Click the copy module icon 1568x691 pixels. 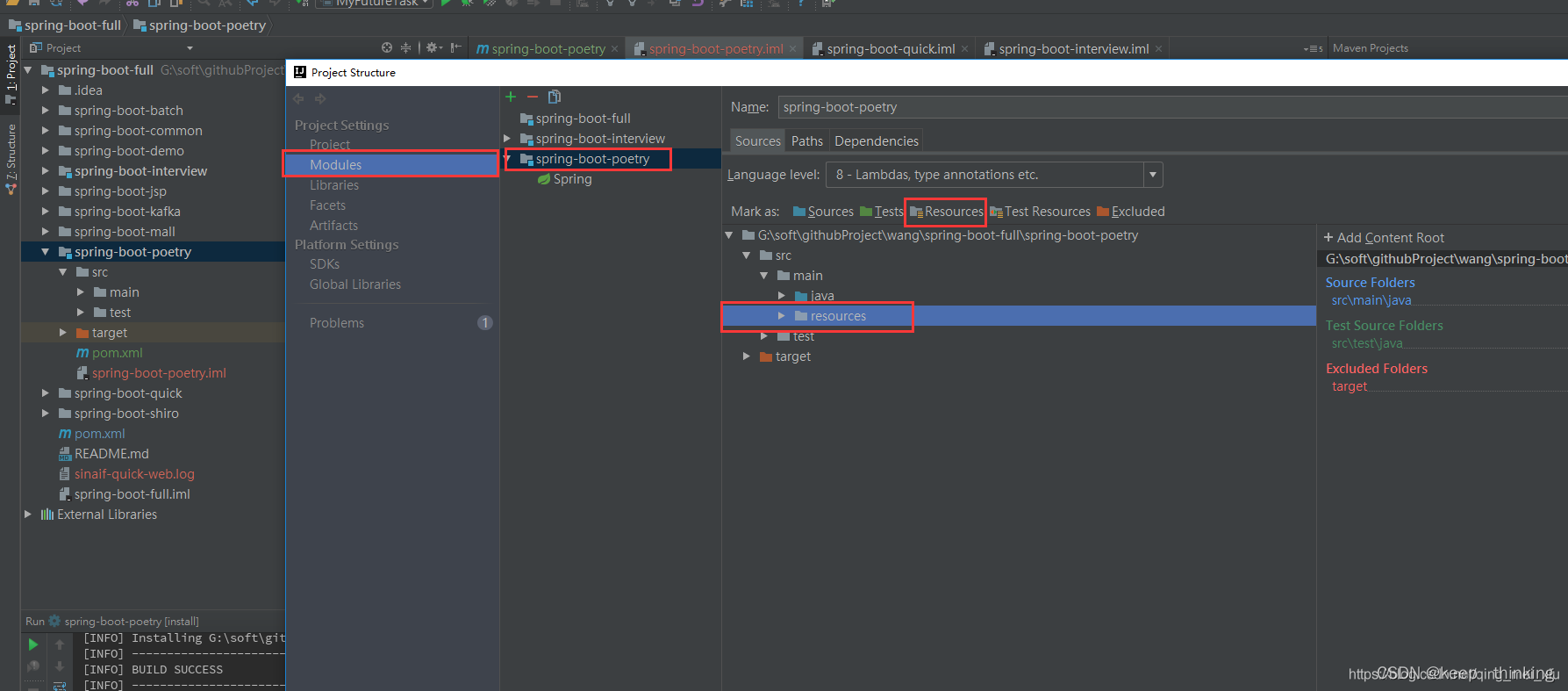[x=554, y=97]
